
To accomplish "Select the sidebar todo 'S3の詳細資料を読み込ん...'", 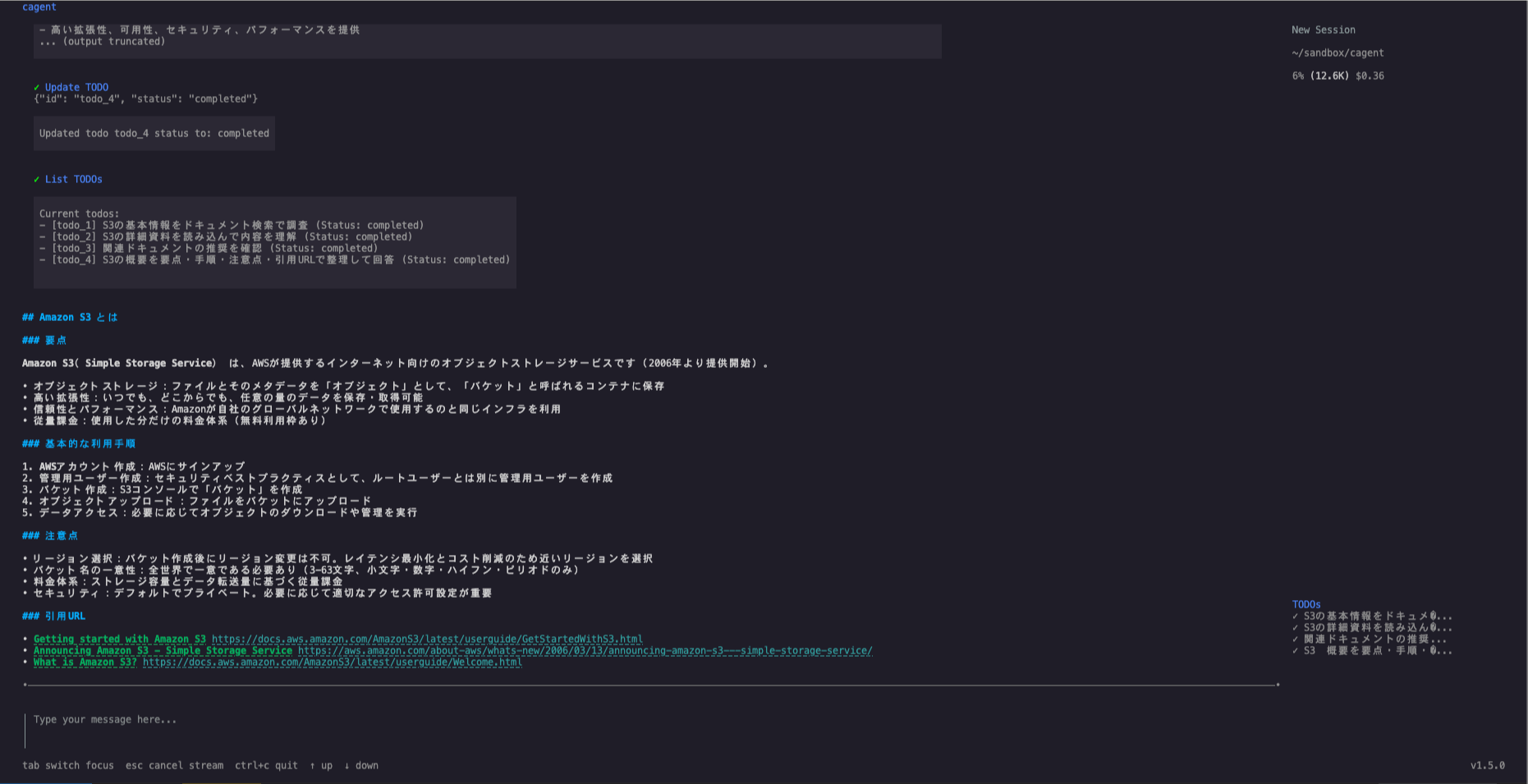I will 1372,627.
